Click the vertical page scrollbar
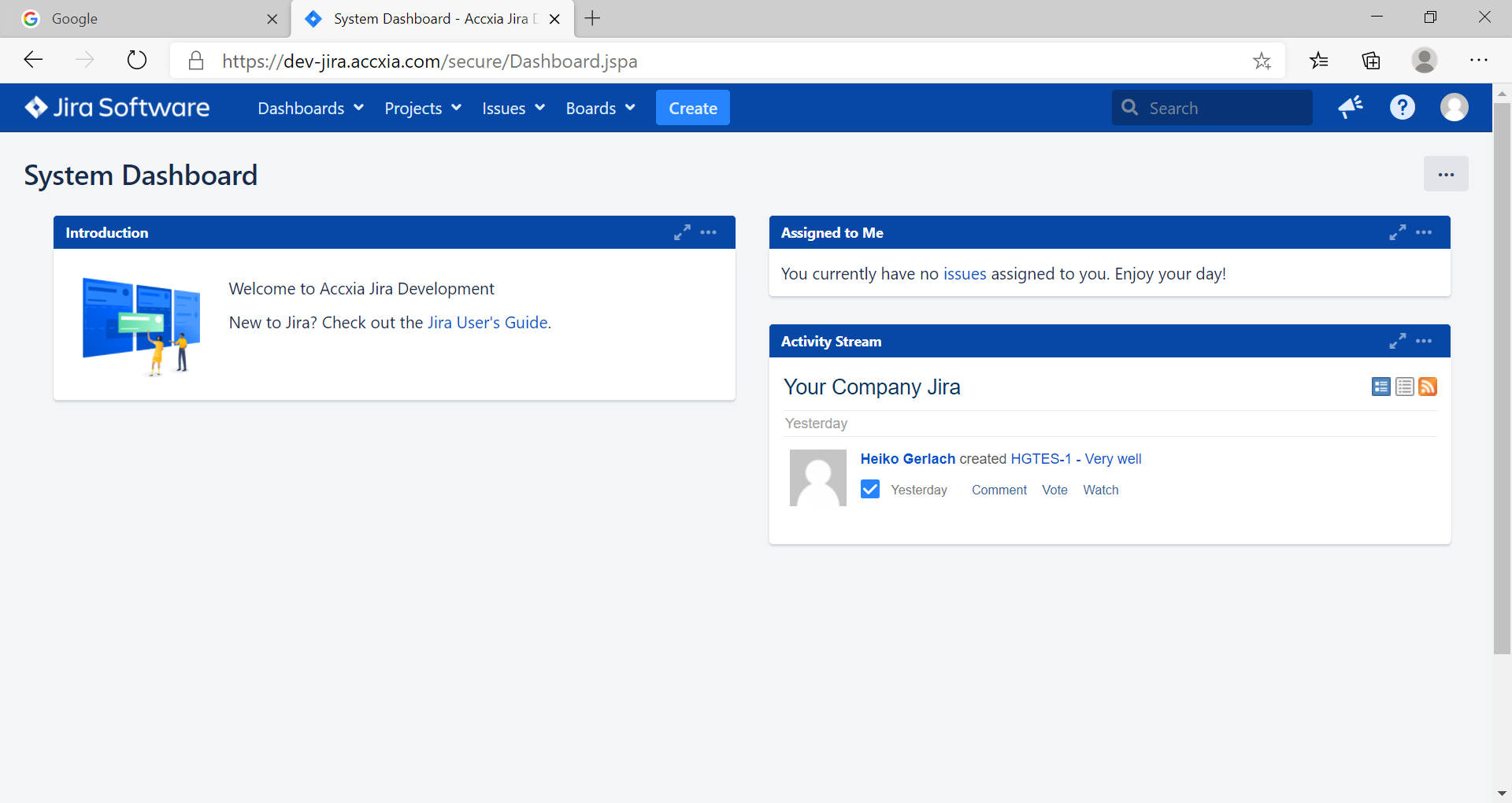Screen dimensions: 1512x803 click(x=1502, y=378)
